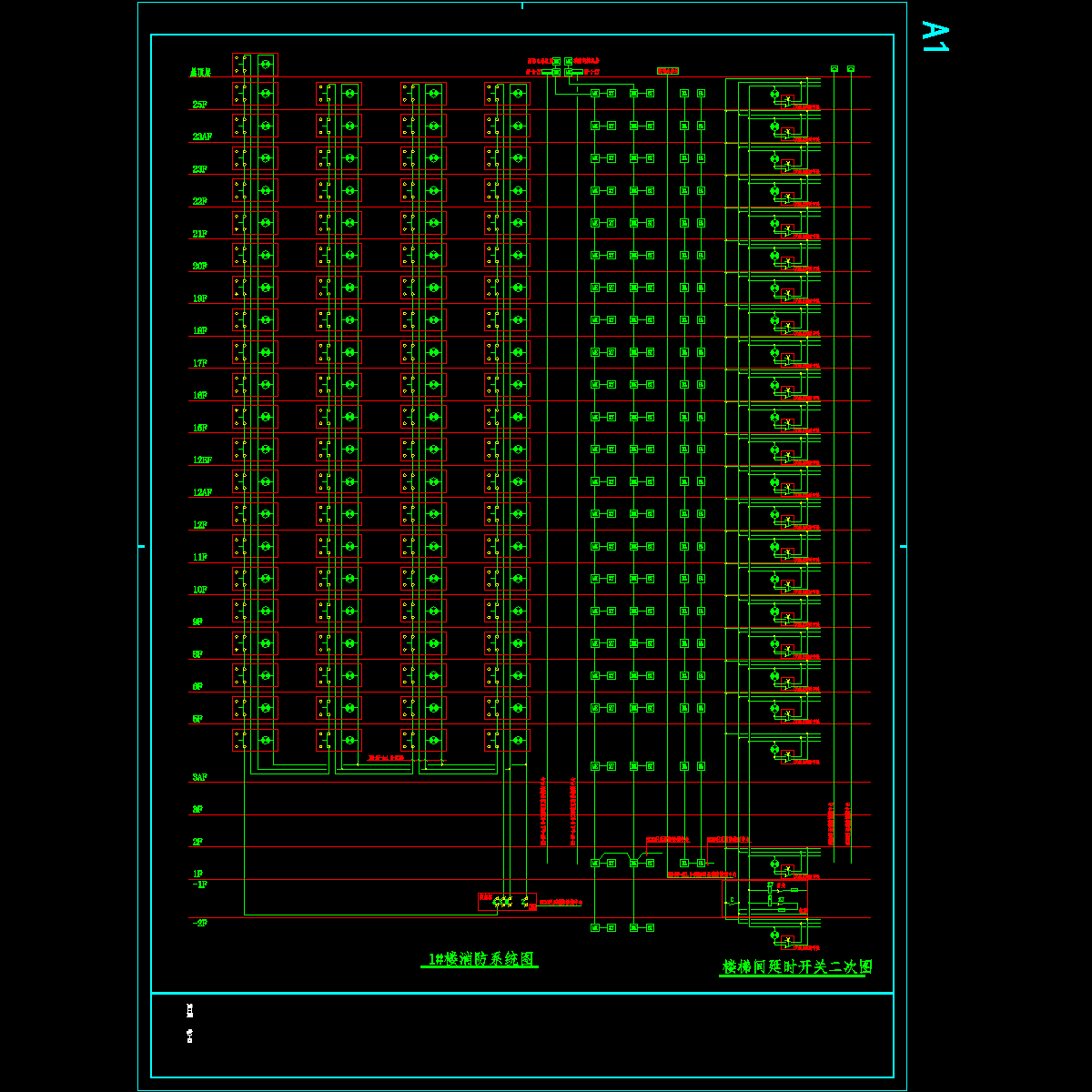Viewport: 1092px width, 1092px height.
Task: Select the '12AF' floor label
Action: pos(202,492)
